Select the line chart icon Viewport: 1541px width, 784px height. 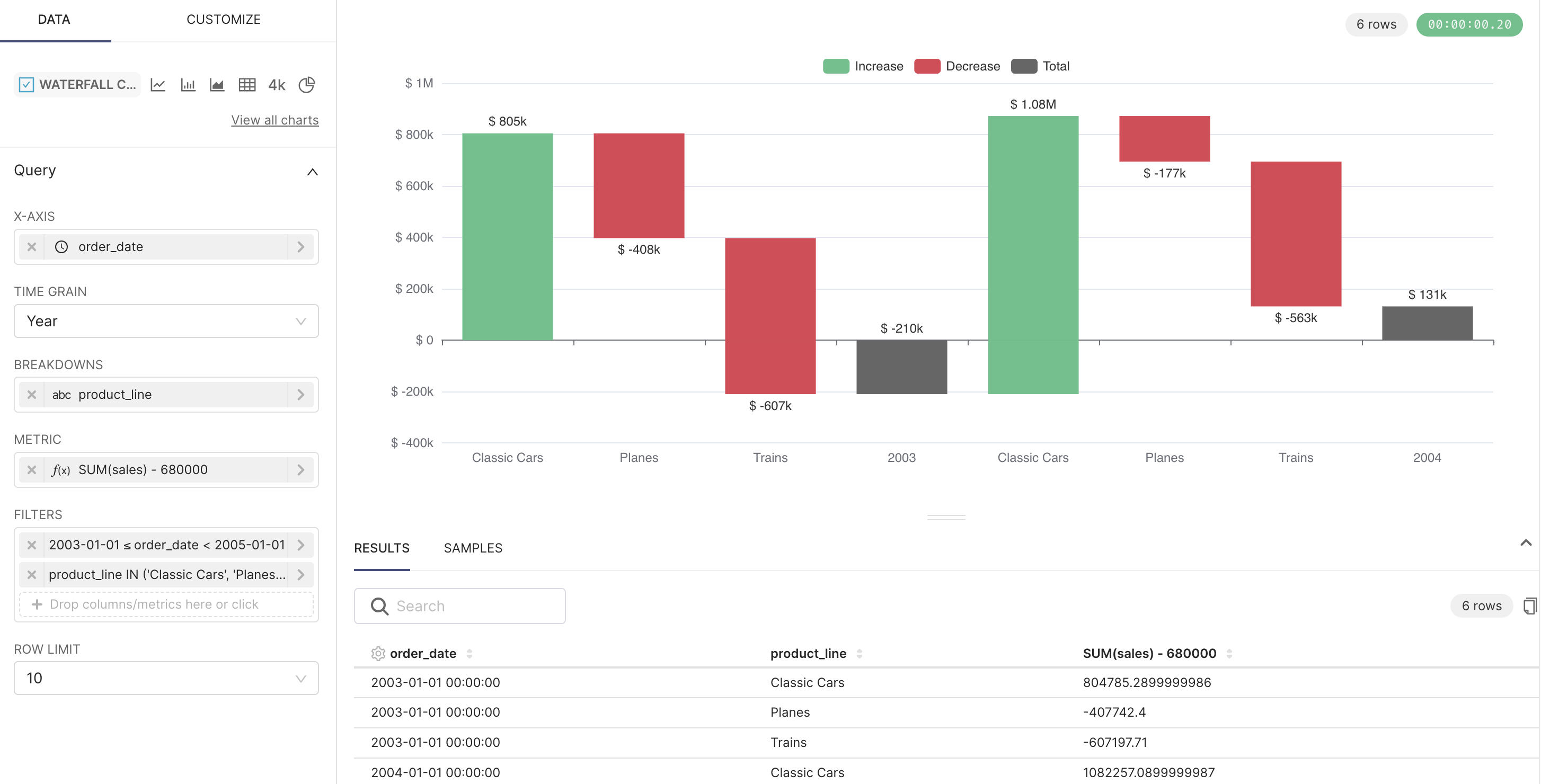[x=158, y=84]
